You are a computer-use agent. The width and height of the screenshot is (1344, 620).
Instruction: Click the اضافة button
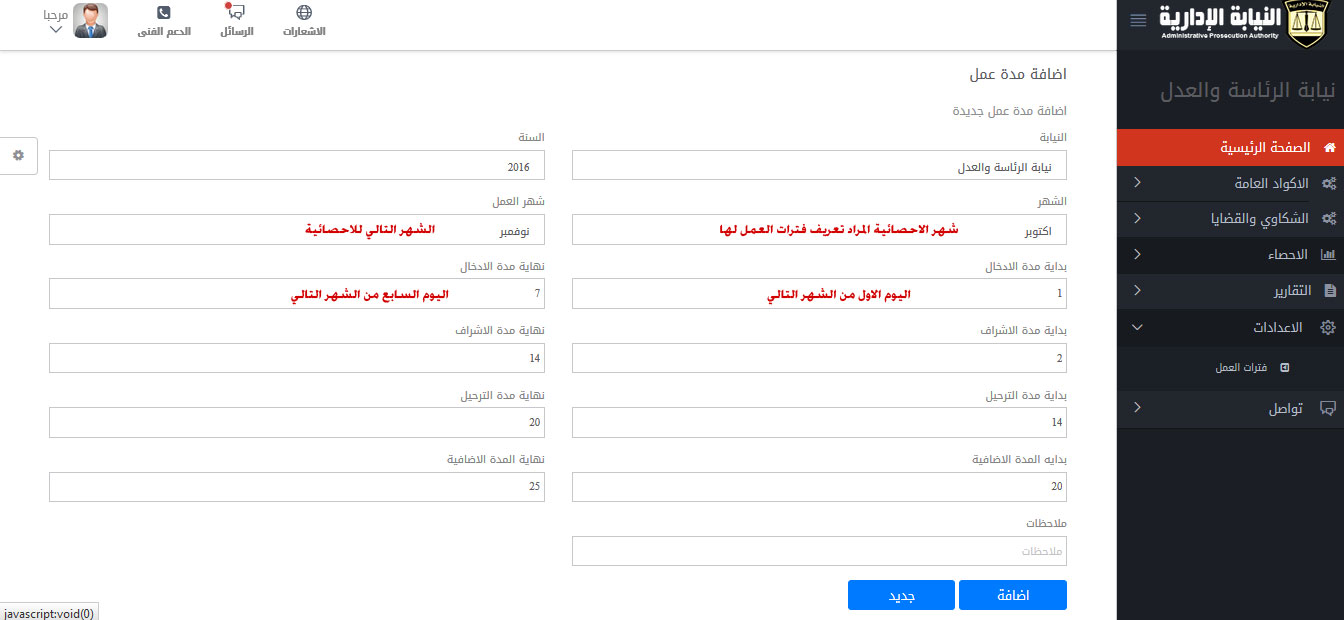[1012, 595]
